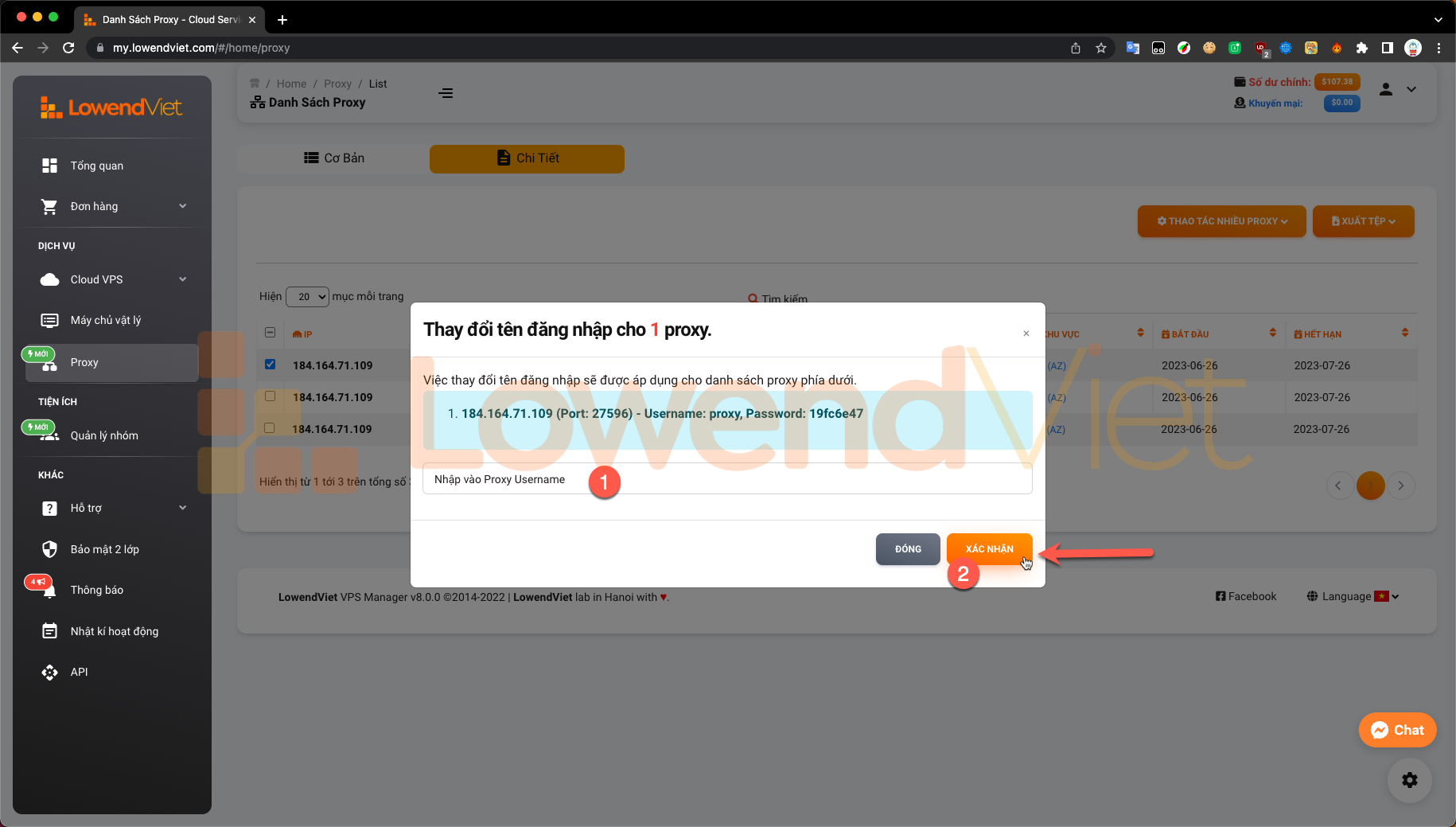Open the user account profile icon

(x=1385, y=89)
